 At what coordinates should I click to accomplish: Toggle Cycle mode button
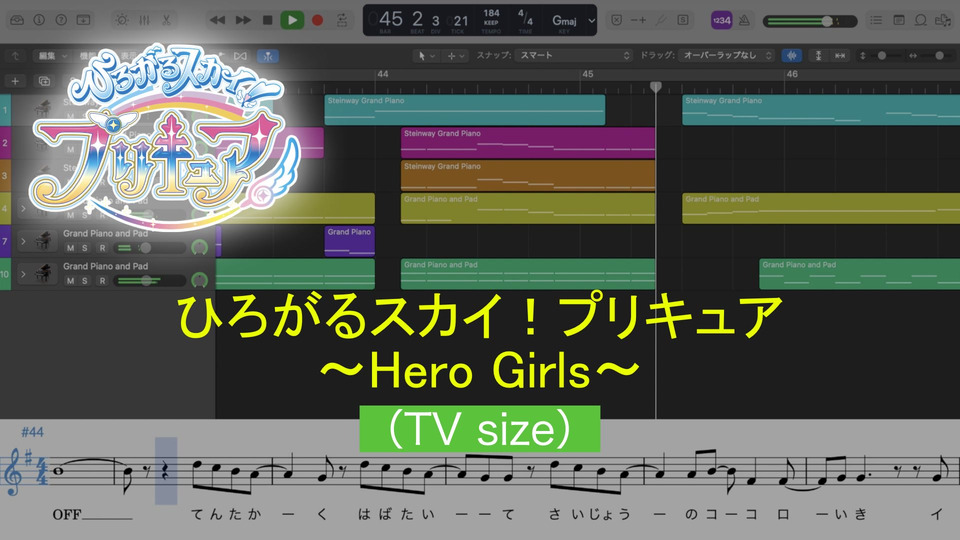pos(342,20)
